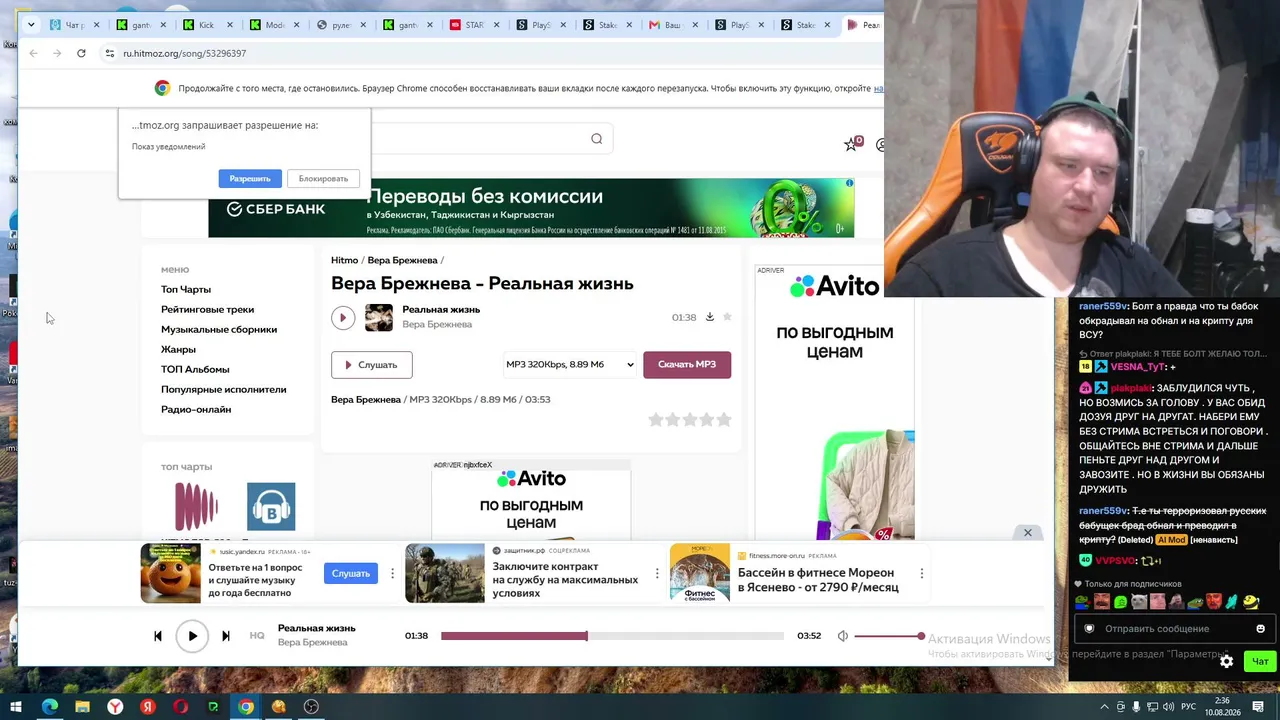Screen dimensions: 1280x720
Task: Open Популярные исполнители in the side menu
Action: coord(223,389)
